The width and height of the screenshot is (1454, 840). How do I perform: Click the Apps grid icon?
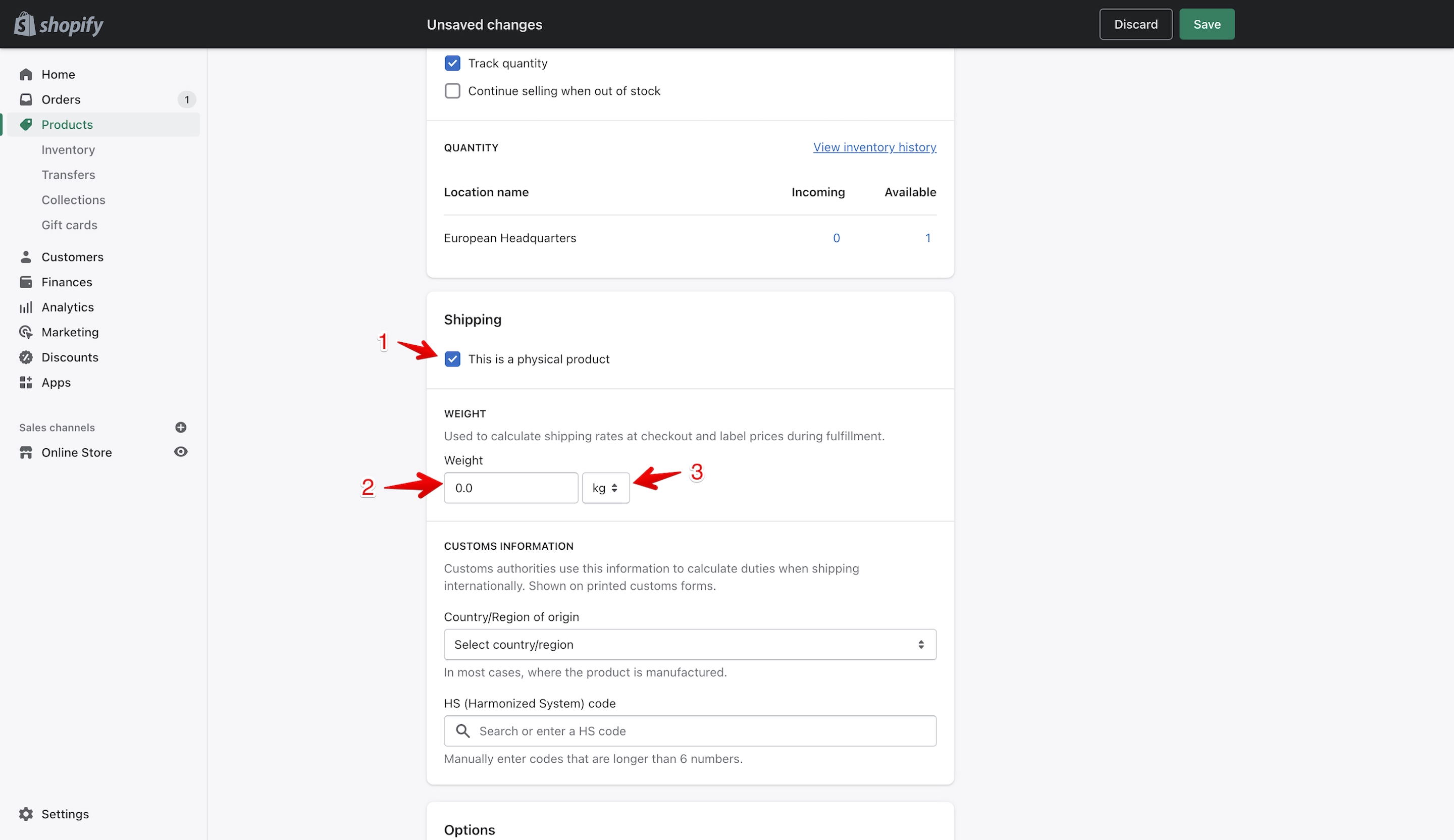coord(26,383)
